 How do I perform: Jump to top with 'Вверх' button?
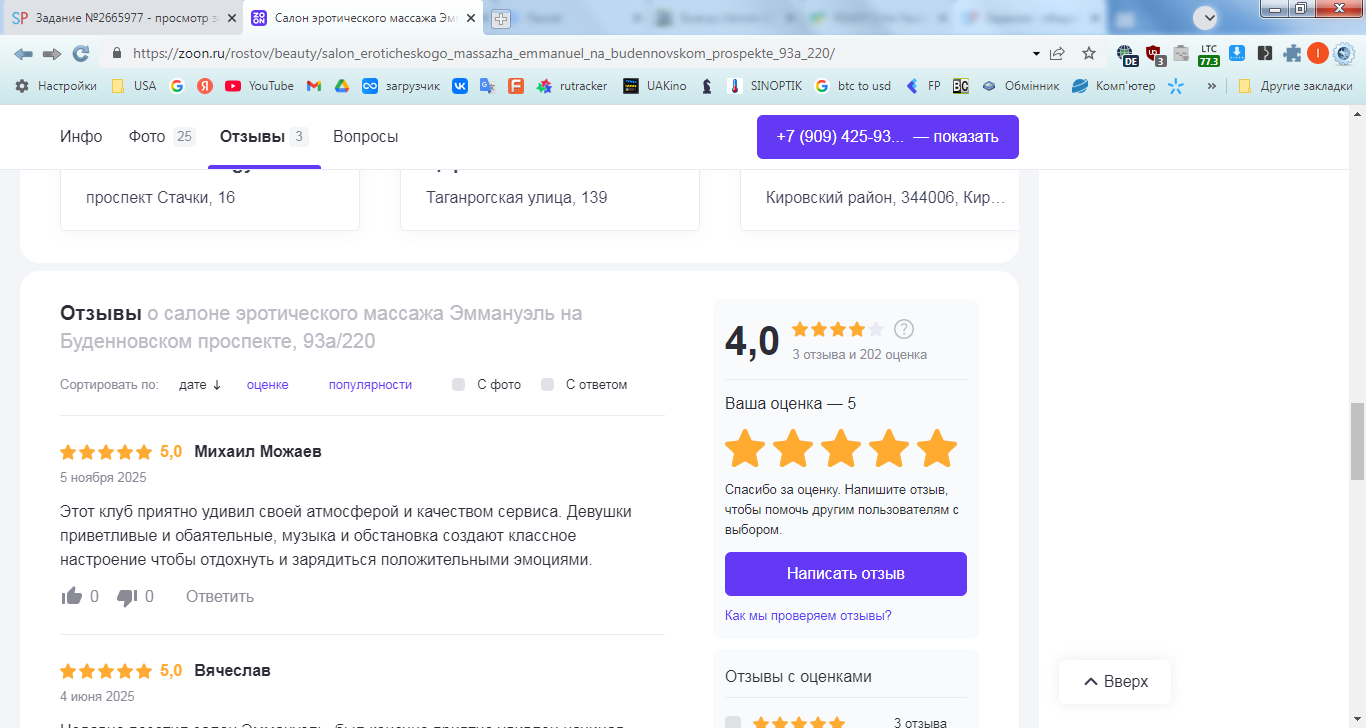1115,682
